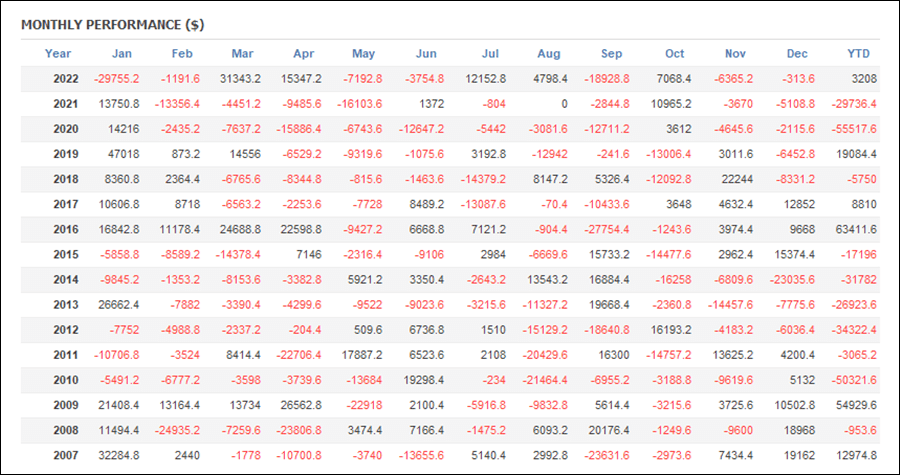Select the March 2022 value 31343.2
The height and width of the screenshot is (475, 900).
tap(240, 79)
